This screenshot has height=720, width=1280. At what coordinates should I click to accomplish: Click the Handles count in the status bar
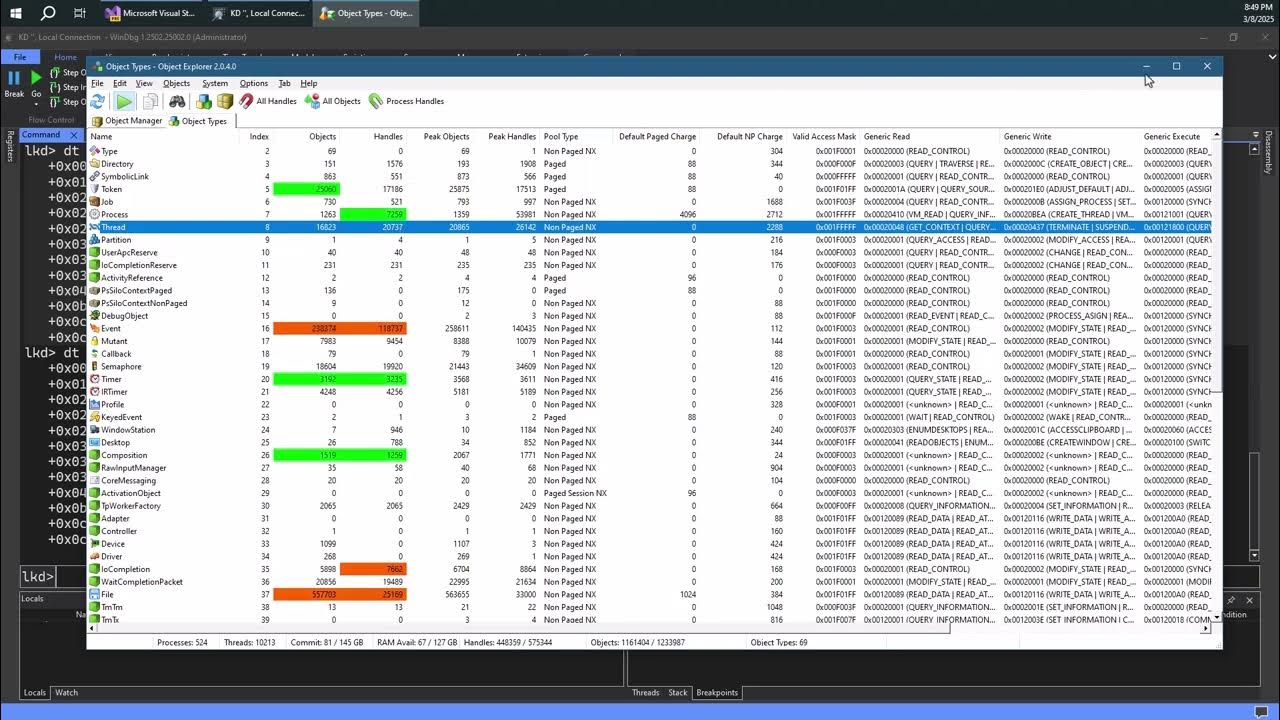coord(508,642)
